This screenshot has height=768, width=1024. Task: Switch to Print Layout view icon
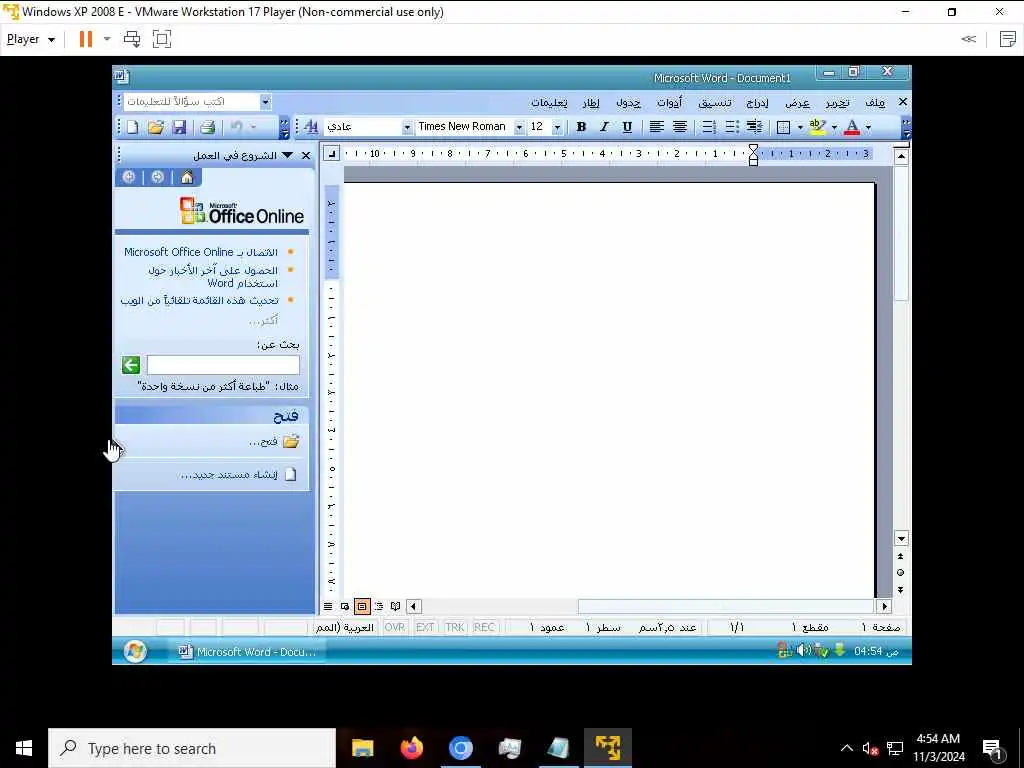click(x=362, y=607)
